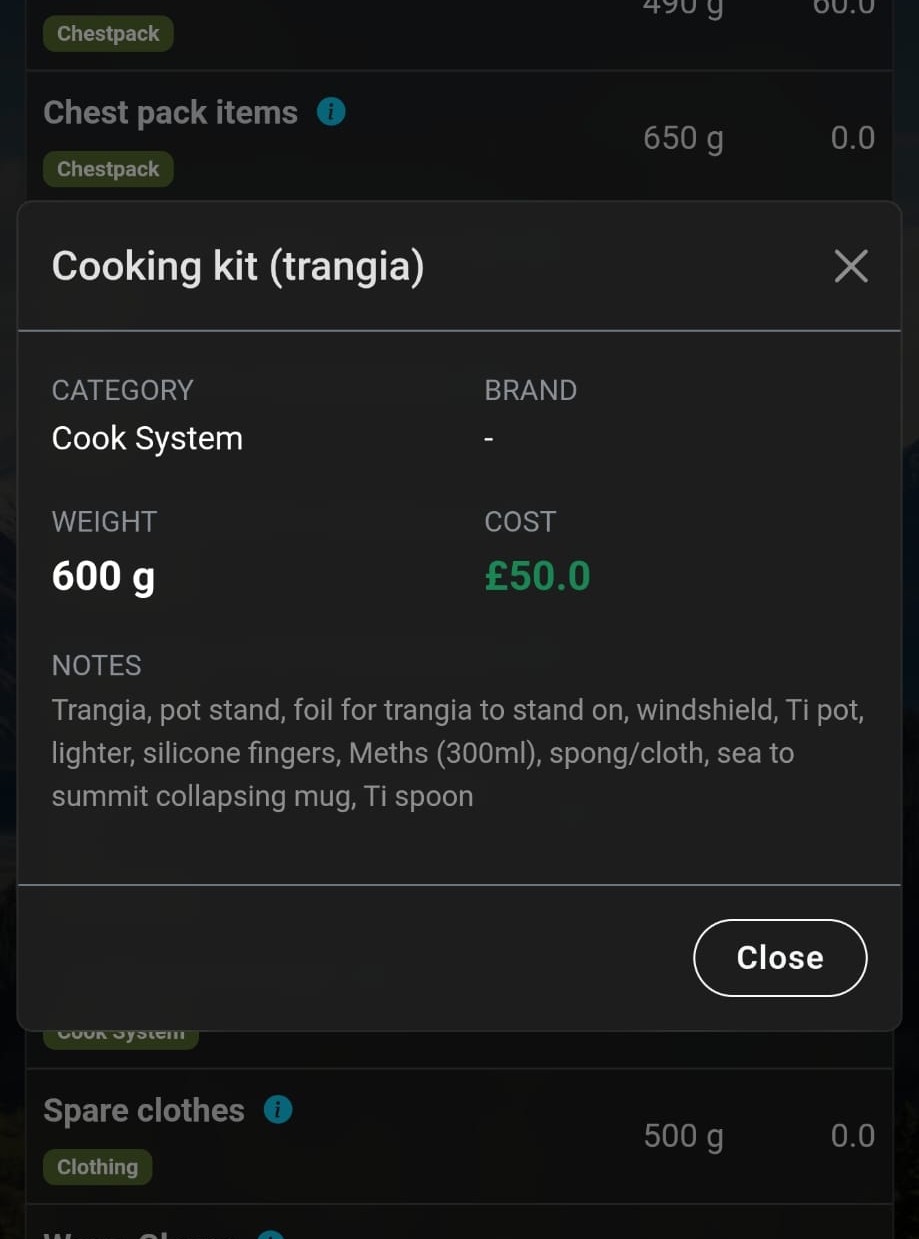Click the NOTES text describing the trangia kit
The height and width of the screenshot is (1239, 919).
(x=458, y=752)
